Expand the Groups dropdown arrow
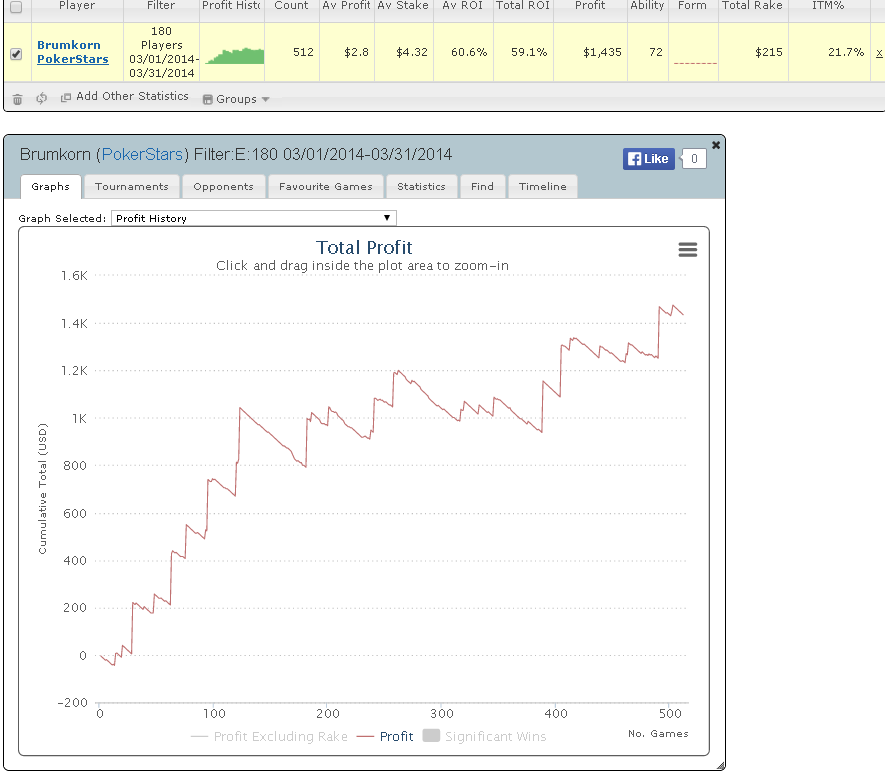Image resolution: width=885 pixels, height=774 pixels. tap(265, 99)
